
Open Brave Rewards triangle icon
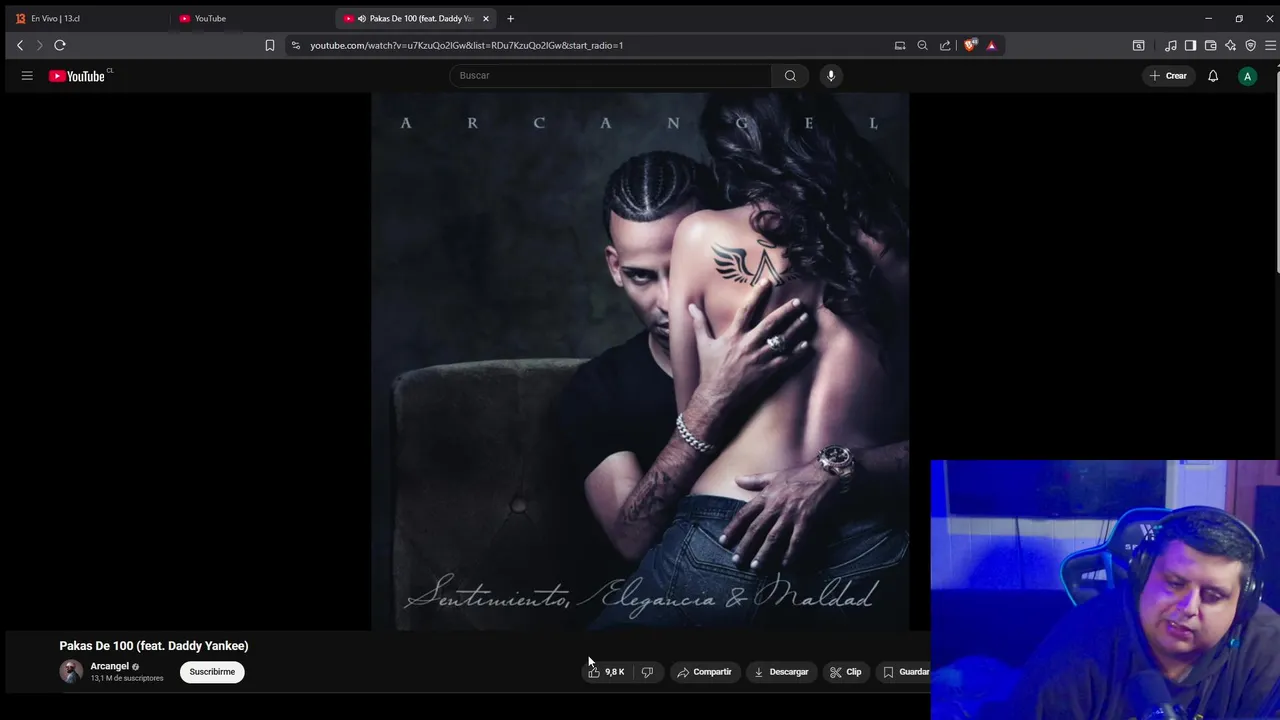tap(991, 45)
